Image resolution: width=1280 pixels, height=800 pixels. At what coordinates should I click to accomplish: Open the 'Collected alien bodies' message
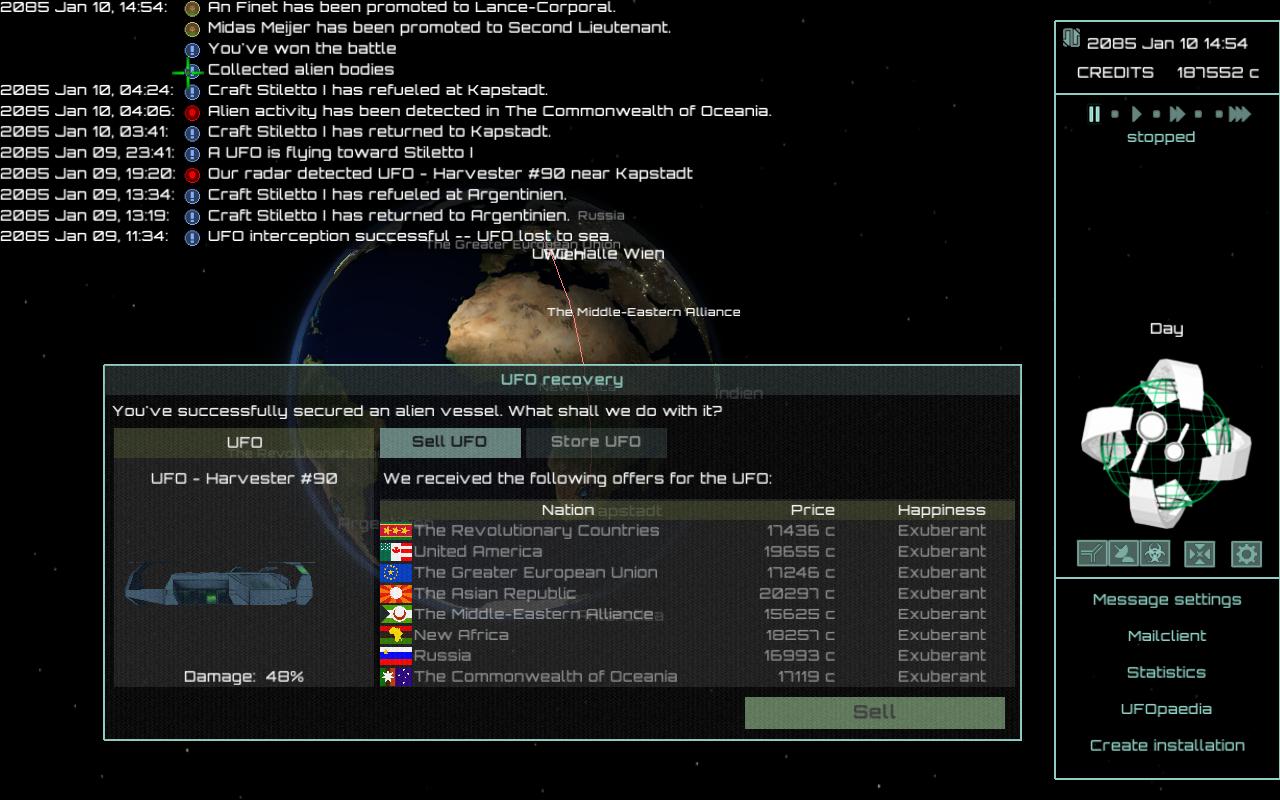click(301, 70)
